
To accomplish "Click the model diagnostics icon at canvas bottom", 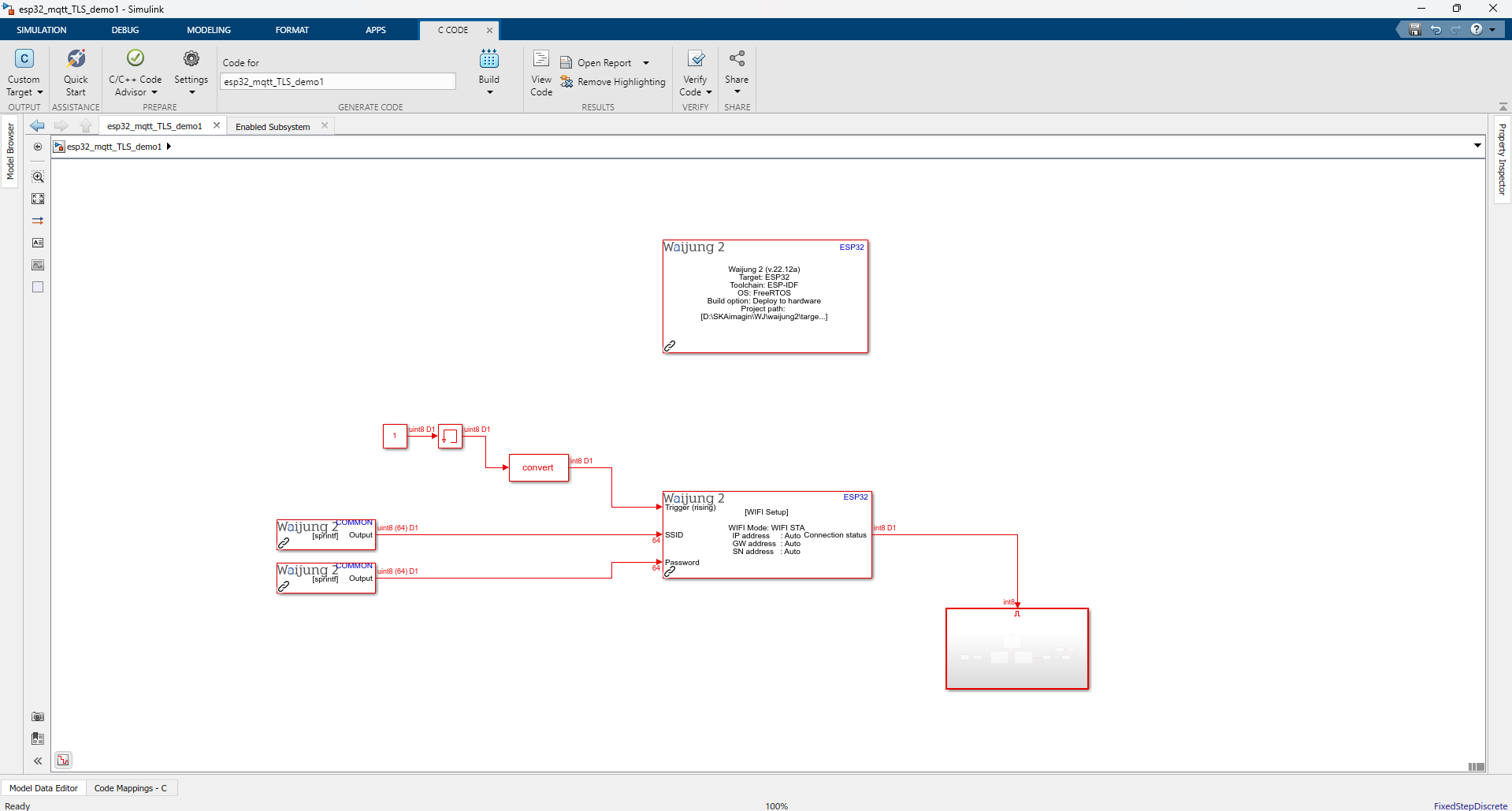I will click(x=63, y=760).
